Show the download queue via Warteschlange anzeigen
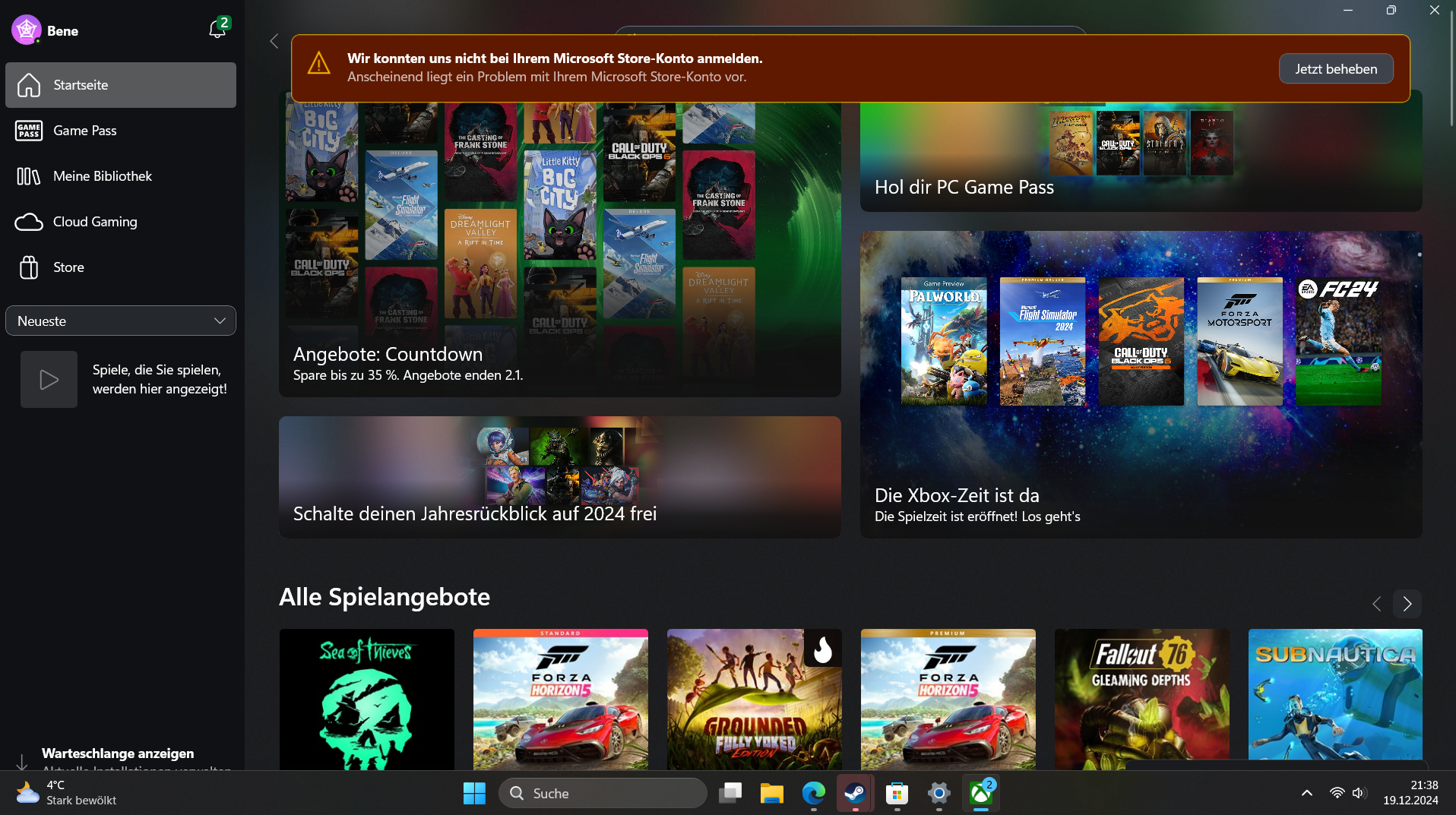Image resolution: width=1456 pixels, height=815 pixels. point(118,753)
